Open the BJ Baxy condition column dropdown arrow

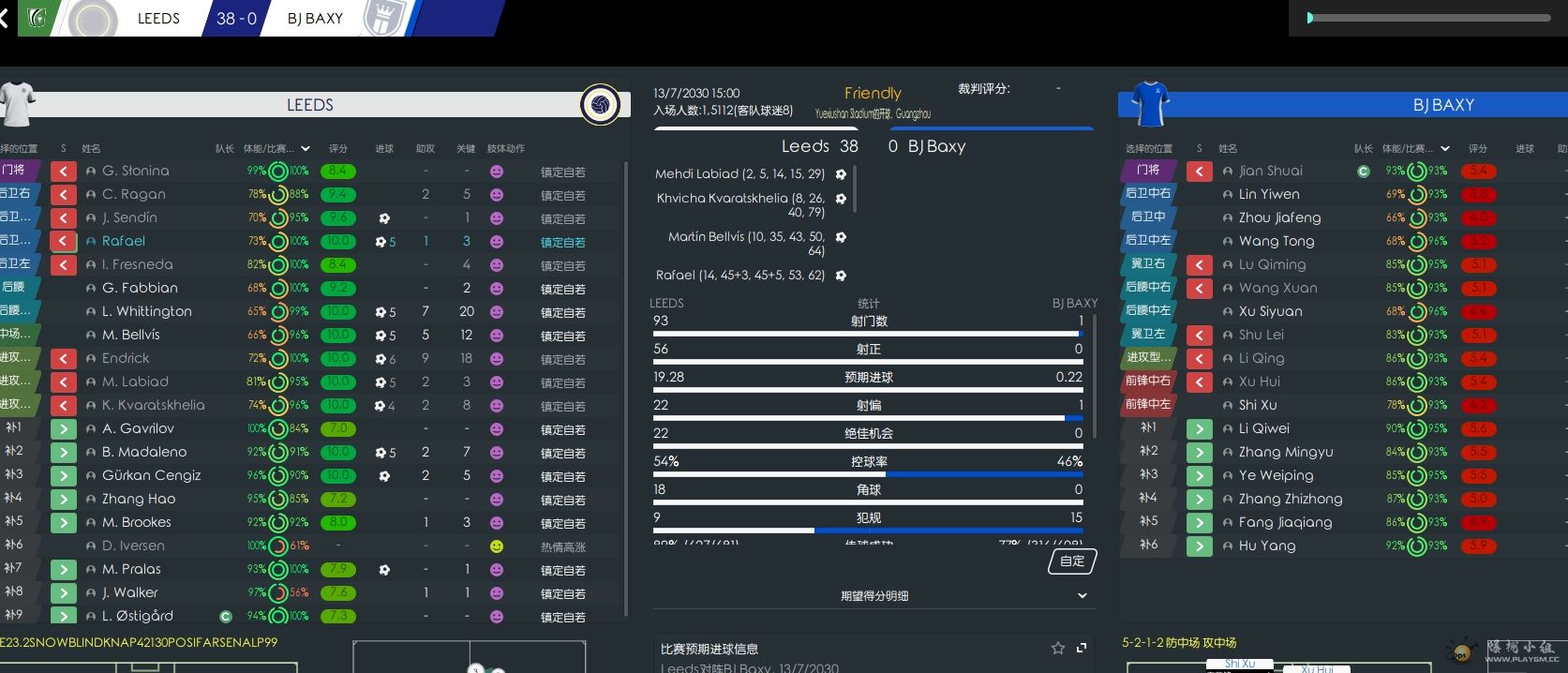coord(1444,149)
